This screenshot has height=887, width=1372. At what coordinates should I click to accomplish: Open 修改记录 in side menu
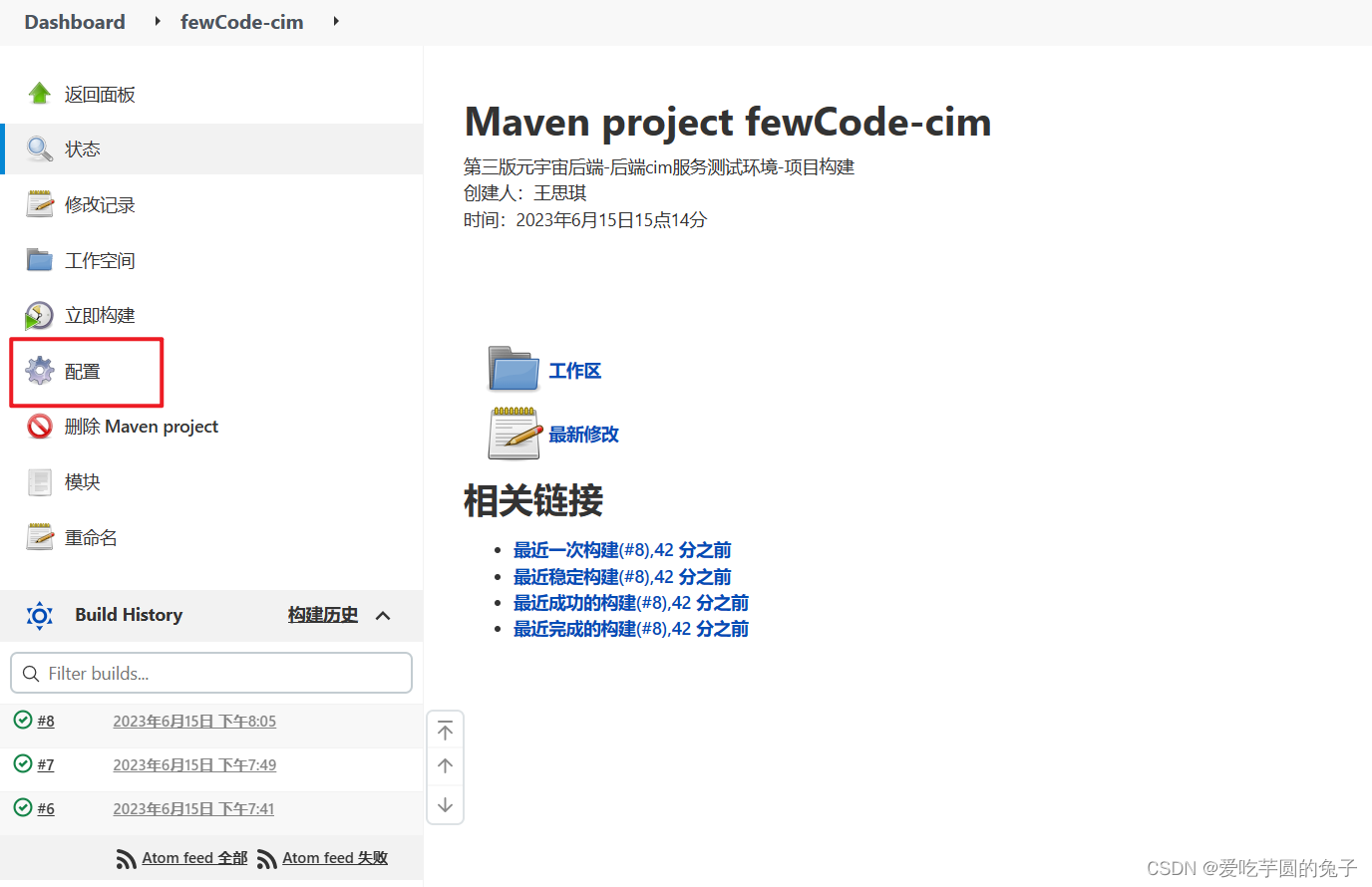[x=100, y=205]
